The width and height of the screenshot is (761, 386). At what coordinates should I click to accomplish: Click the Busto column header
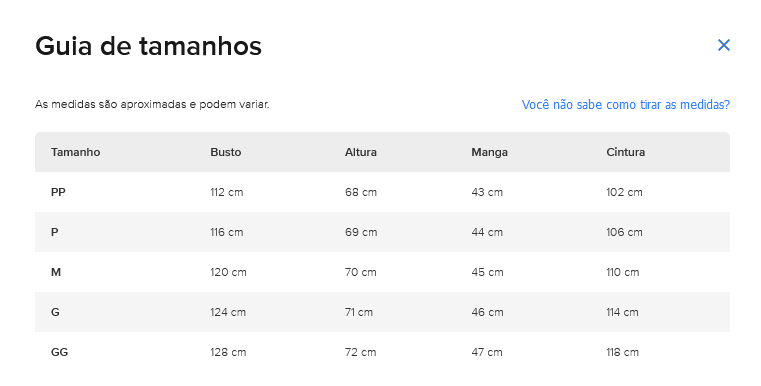click(226, 152)
